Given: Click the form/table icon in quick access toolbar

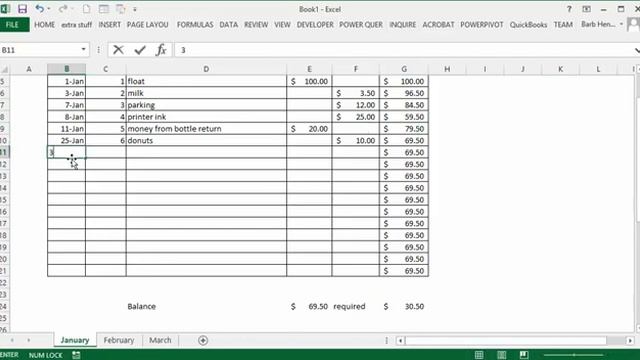Looking at the screenshot, I should [104, 9].
